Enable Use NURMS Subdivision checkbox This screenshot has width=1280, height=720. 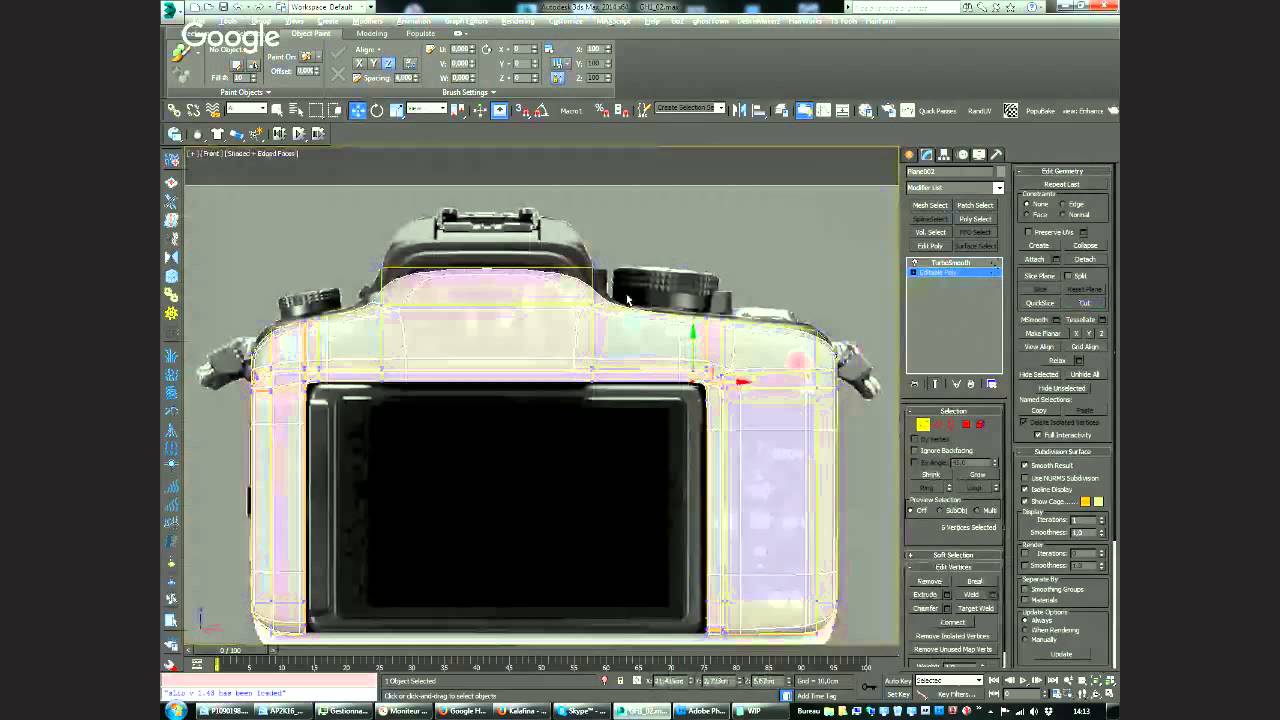pos(1025,478)
